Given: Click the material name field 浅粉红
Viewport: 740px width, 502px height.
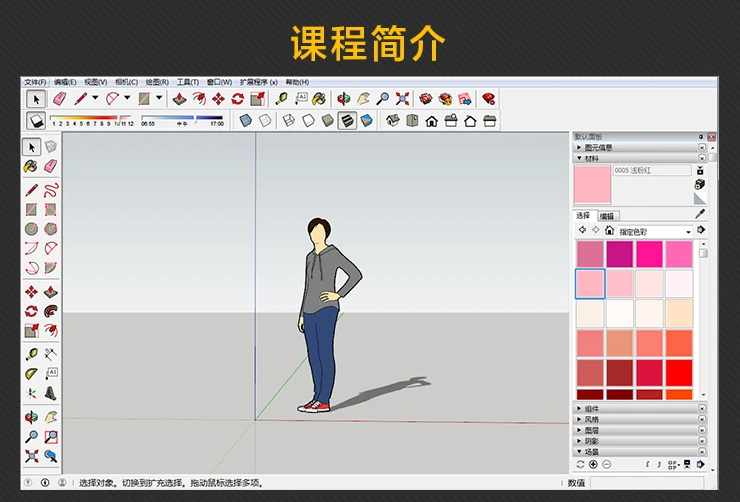Looking at the screenshot, I should click(x=651, y=171).
